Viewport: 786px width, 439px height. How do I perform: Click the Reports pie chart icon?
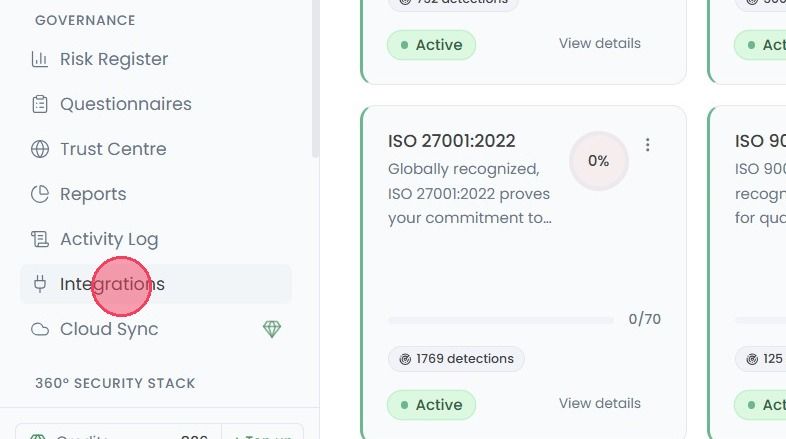pos(40,194)
